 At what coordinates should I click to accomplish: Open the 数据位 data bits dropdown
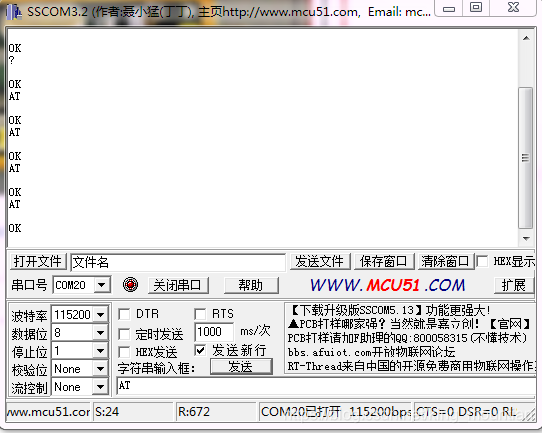tap(101, 333)
